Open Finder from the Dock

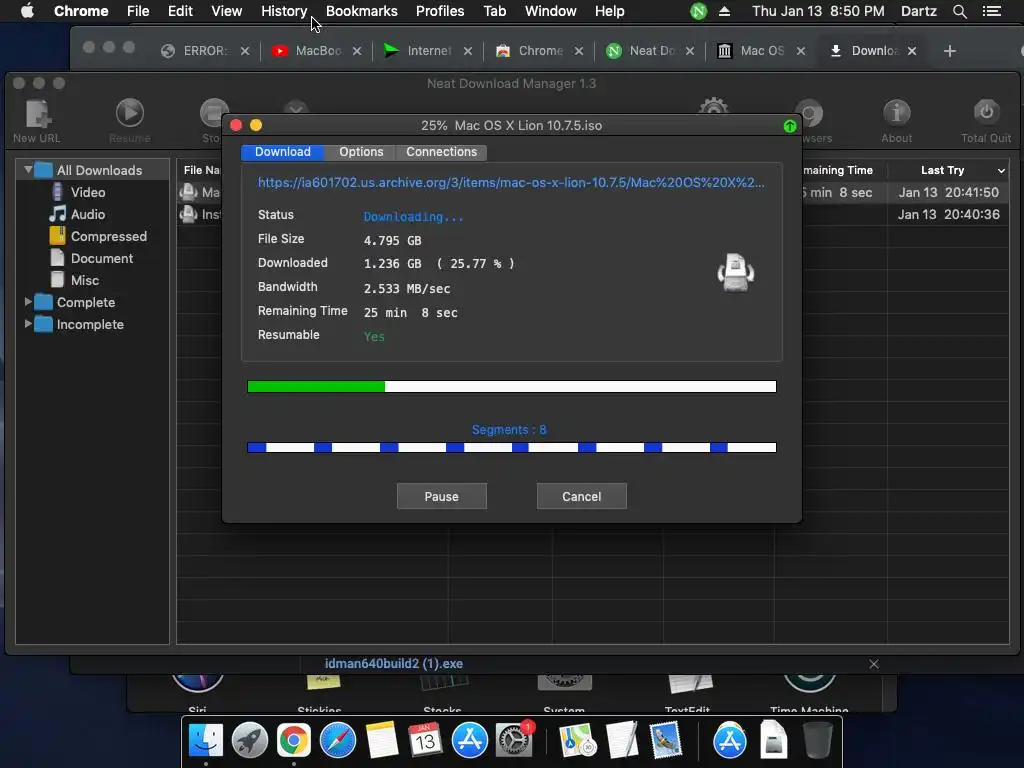(206, 741)
